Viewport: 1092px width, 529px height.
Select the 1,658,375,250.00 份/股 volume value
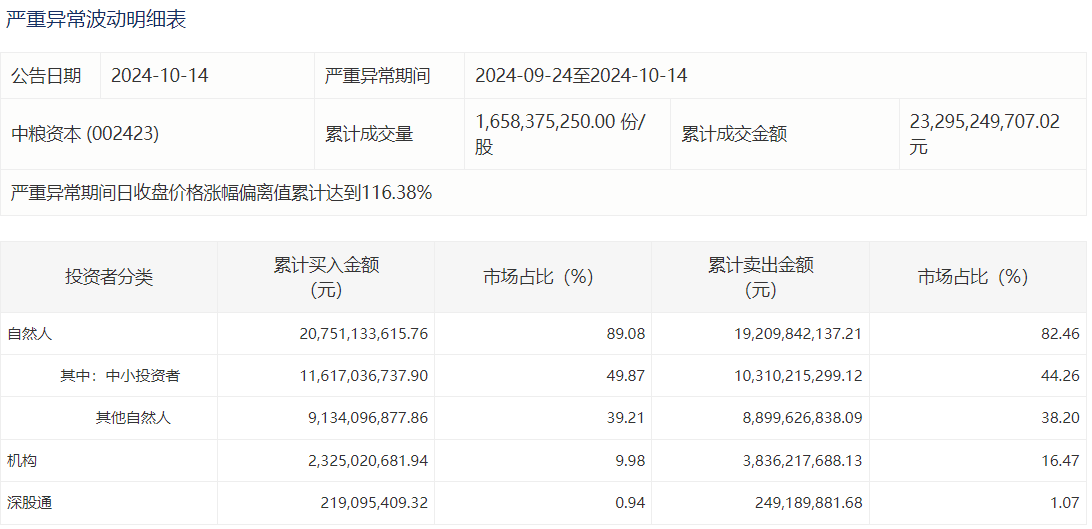coord(560,134)
